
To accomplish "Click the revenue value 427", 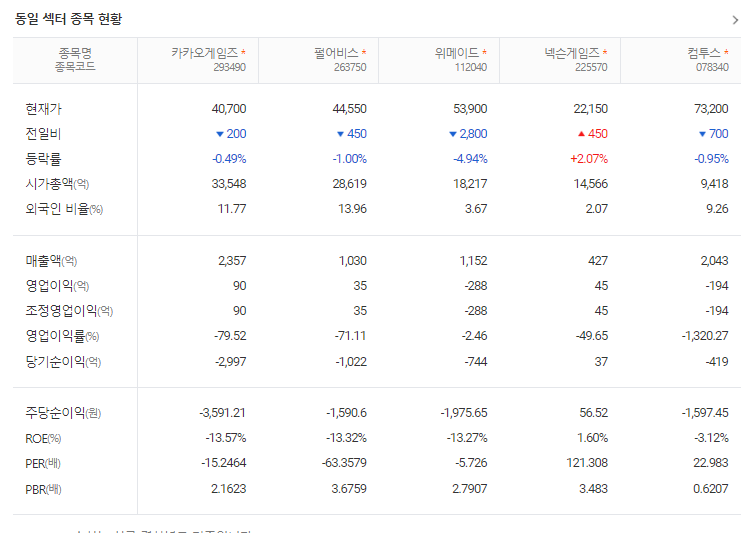I will (x=598, y=261).
